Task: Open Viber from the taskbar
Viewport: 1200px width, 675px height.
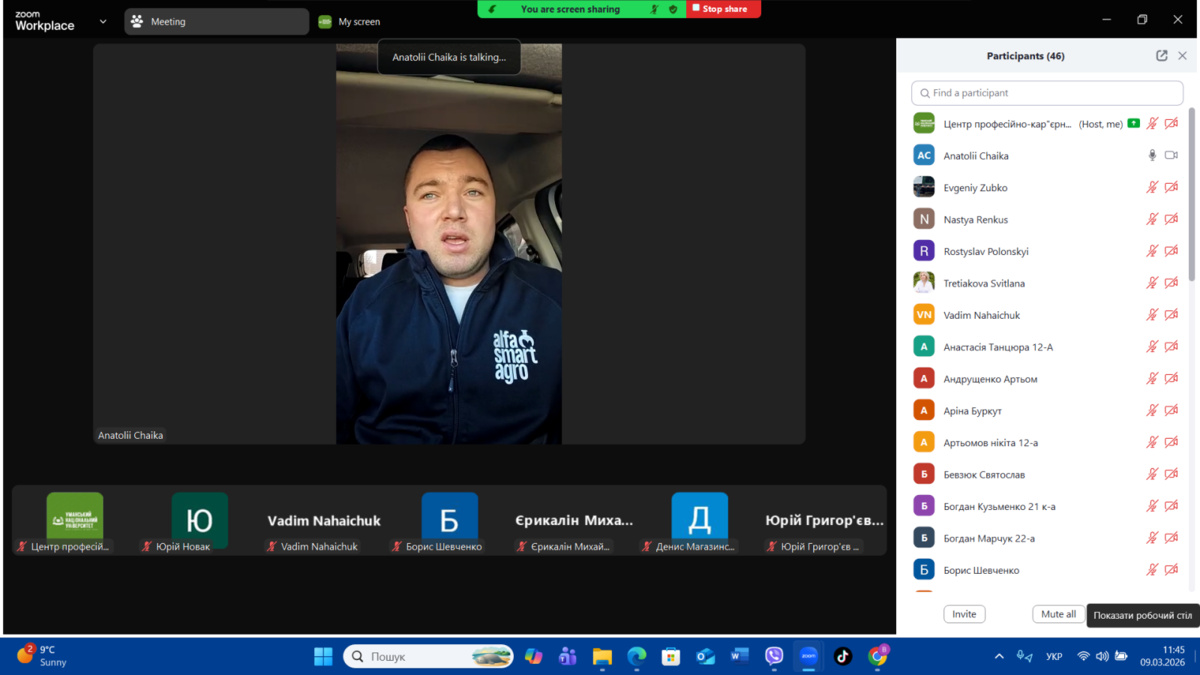Action: coord(774,656)
